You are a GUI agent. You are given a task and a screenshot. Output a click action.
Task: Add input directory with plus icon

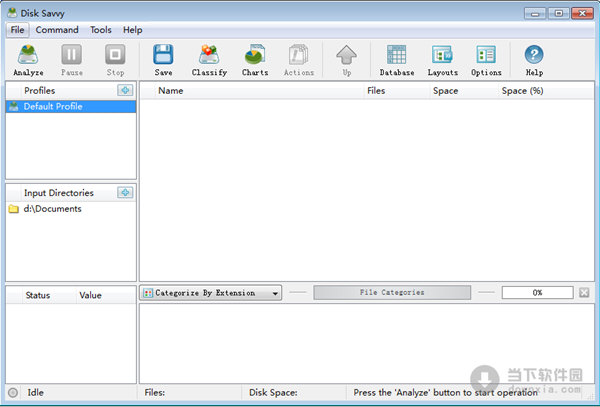click(x=125, y=192)
